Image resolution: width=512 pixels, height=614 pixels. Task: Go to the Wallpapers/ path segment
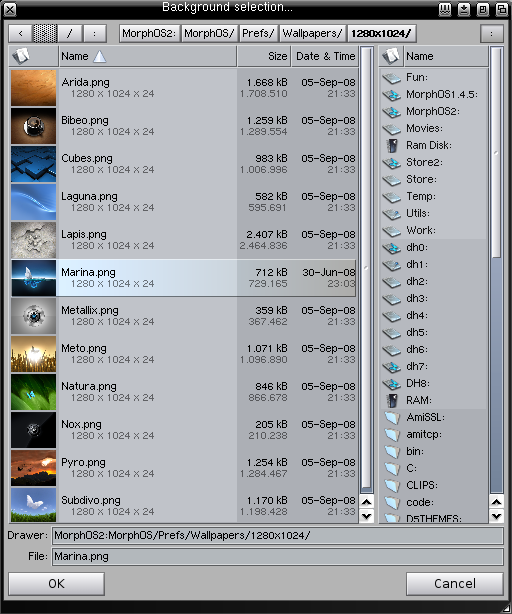click(312, 34)
